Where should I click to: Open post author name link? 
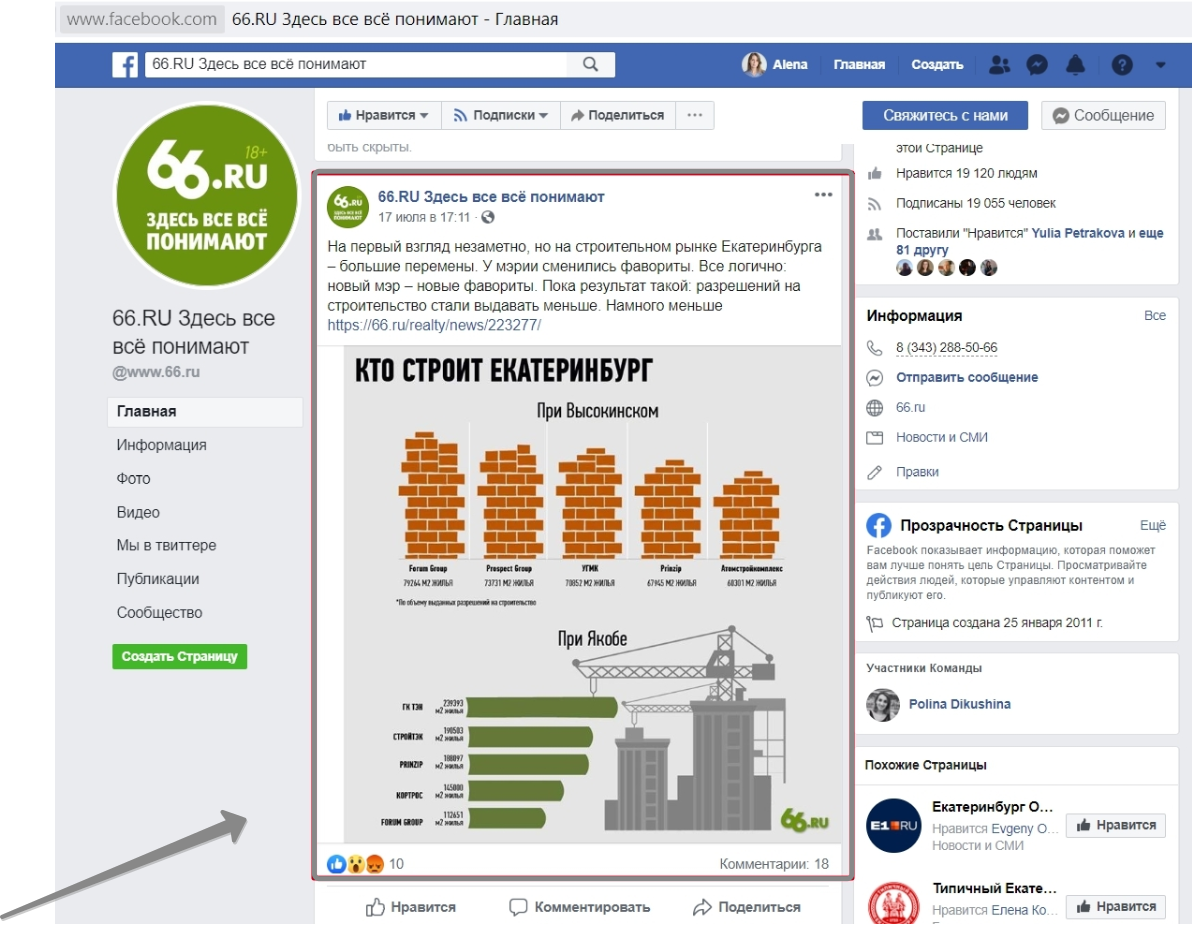pyautogui.click(x=491, y=197)
